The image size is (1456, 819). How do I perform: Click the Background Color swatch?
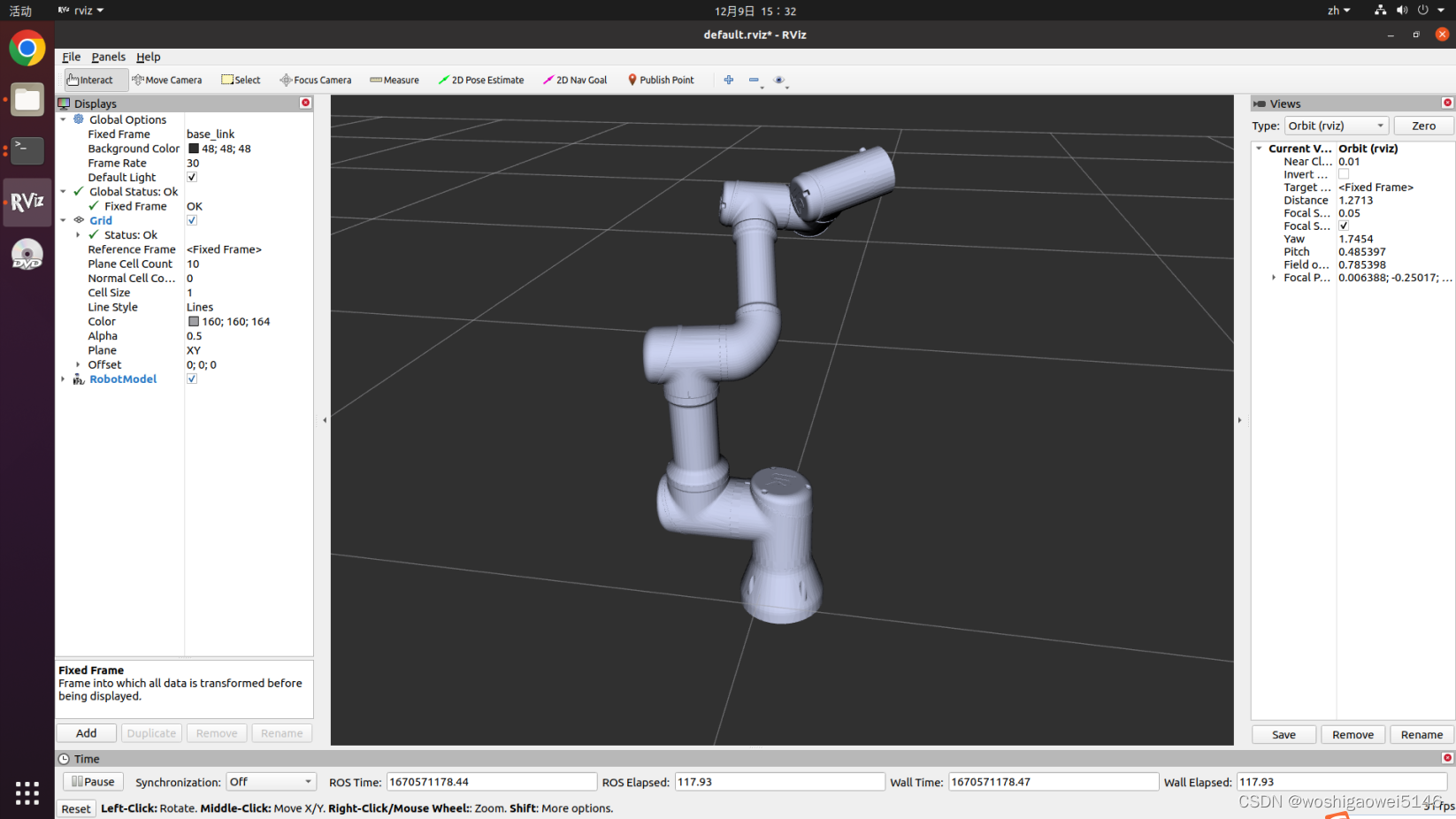click(x=194, y=149)
